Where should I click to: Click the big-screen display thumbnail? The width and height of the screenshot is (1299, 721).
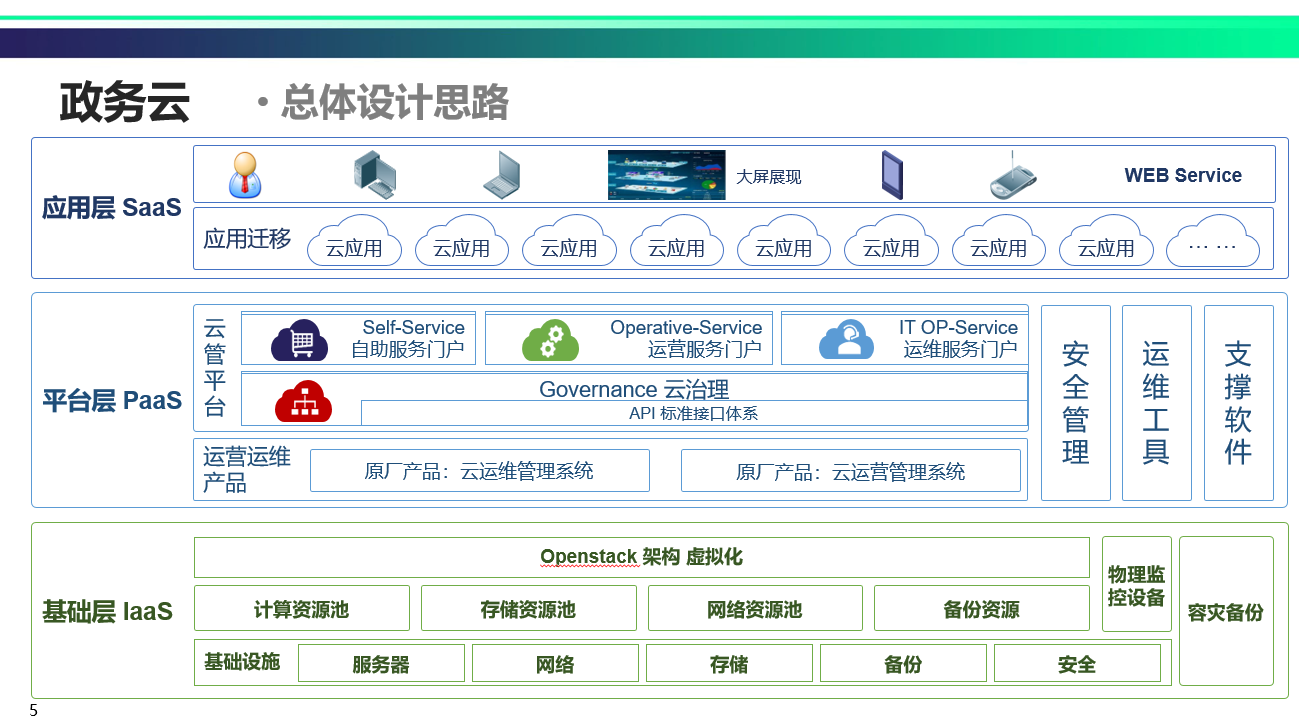tap(667, 175)
